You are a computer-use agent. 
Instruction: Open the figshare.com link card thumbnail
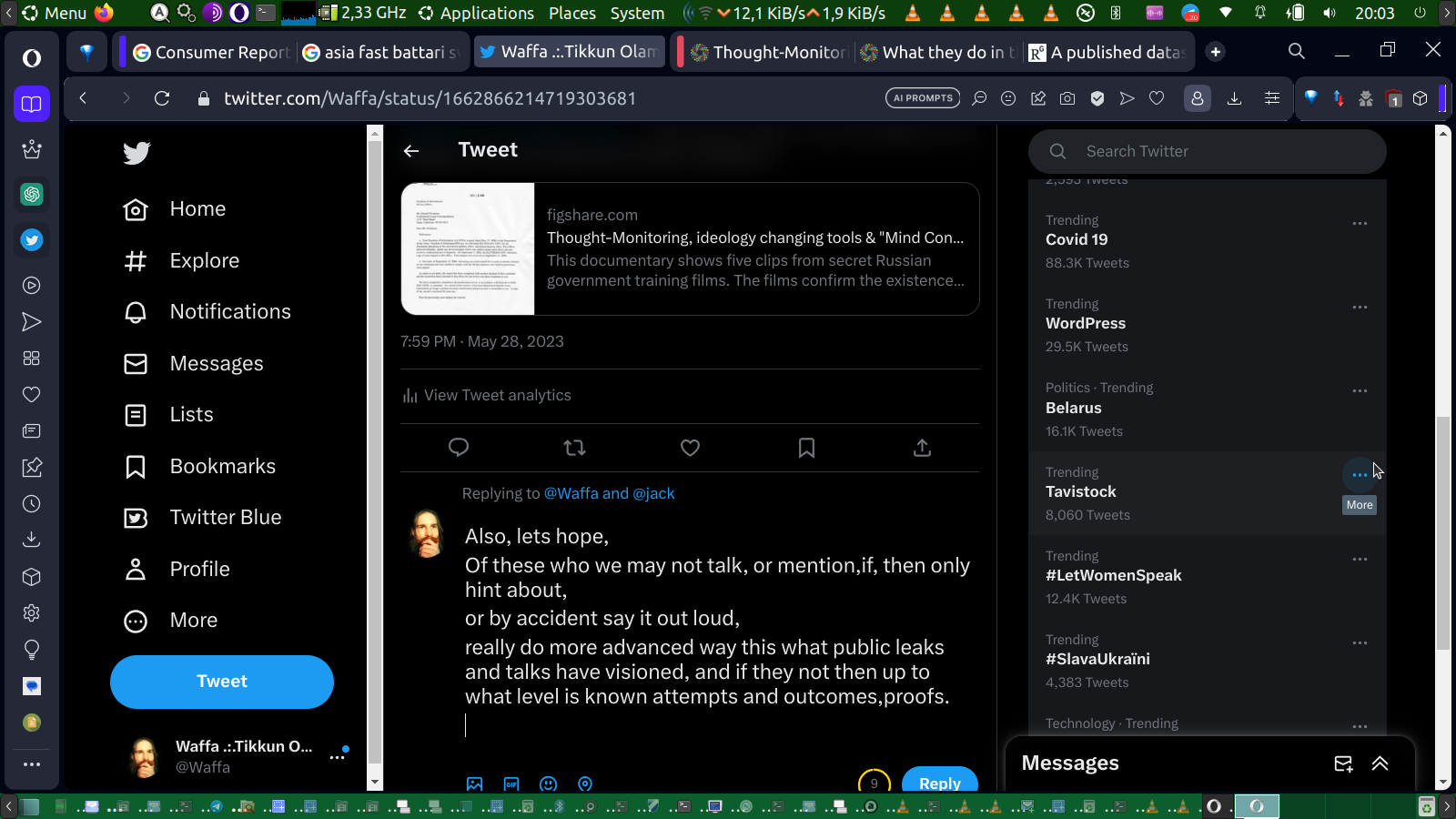pos(468,249)
